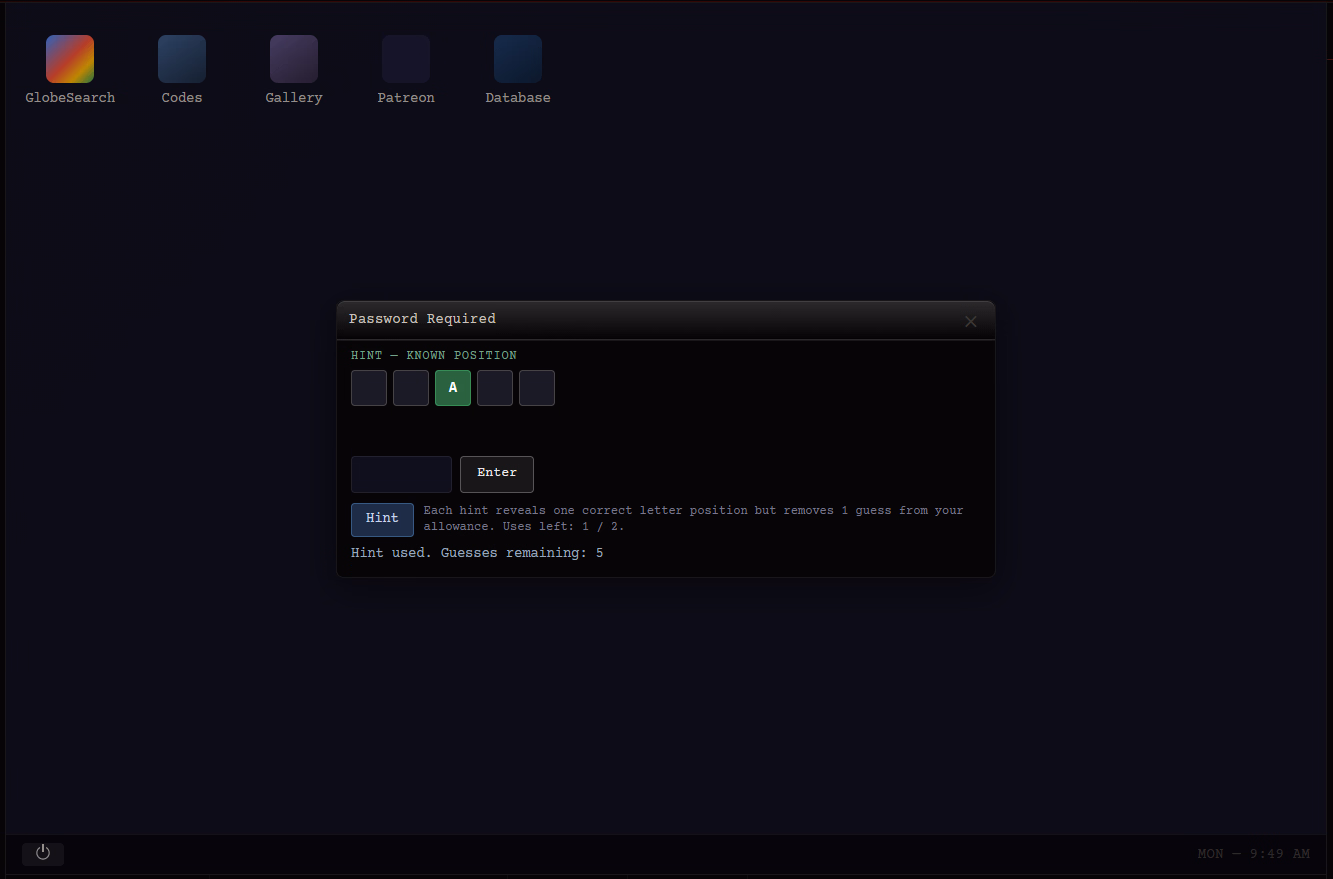This screenshot has width=1333, height=879.
Task: Open the GlobeSearch desktop icon
Action: coord(70,70)
